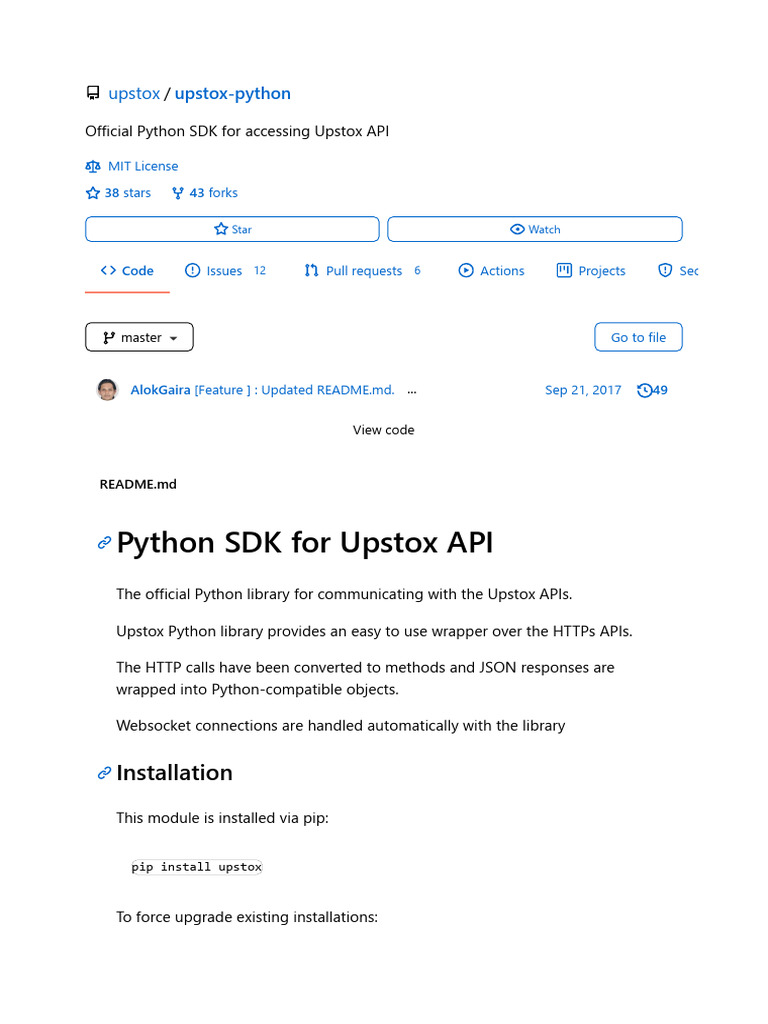Open the AlokGaira author link
The image size is (768, 1024).
(160, 390)
